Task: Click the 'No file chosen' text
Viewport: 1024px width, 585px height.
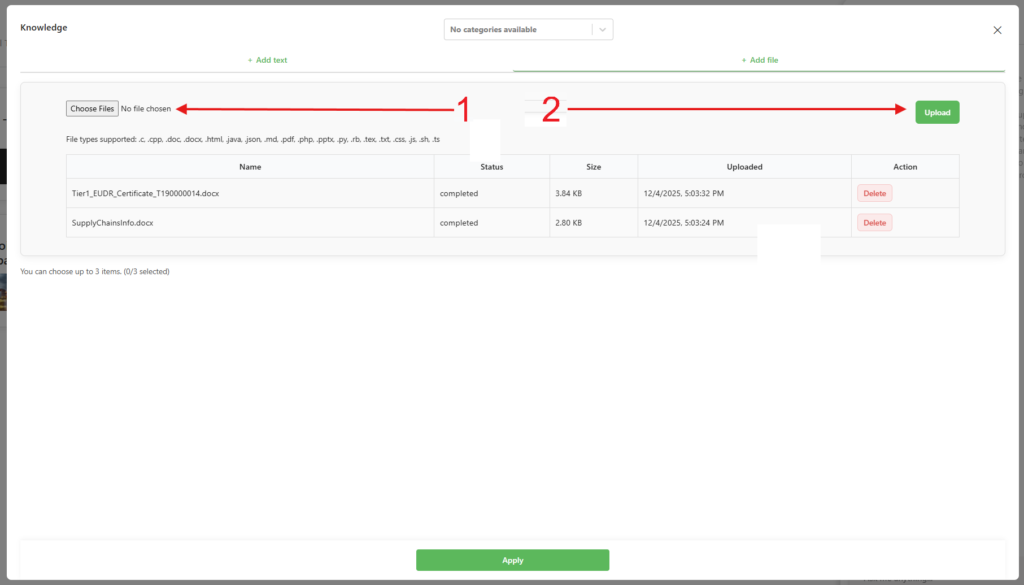Action: click(x=146, y=109)
